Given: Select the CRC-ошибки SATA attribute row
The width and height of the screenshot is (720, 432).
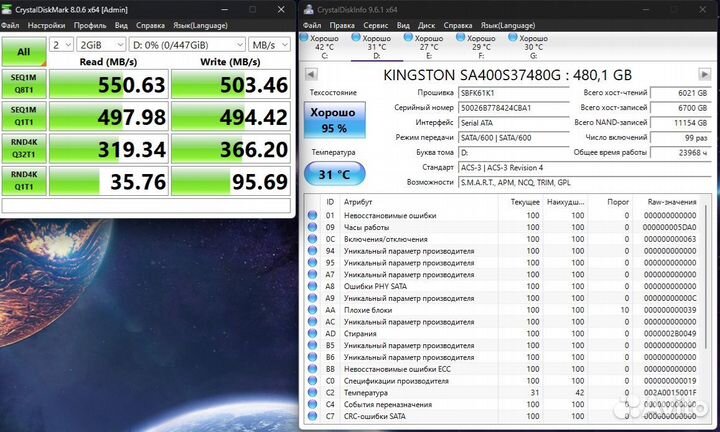Looking at the screenshot, I should [x=504, y=416].
